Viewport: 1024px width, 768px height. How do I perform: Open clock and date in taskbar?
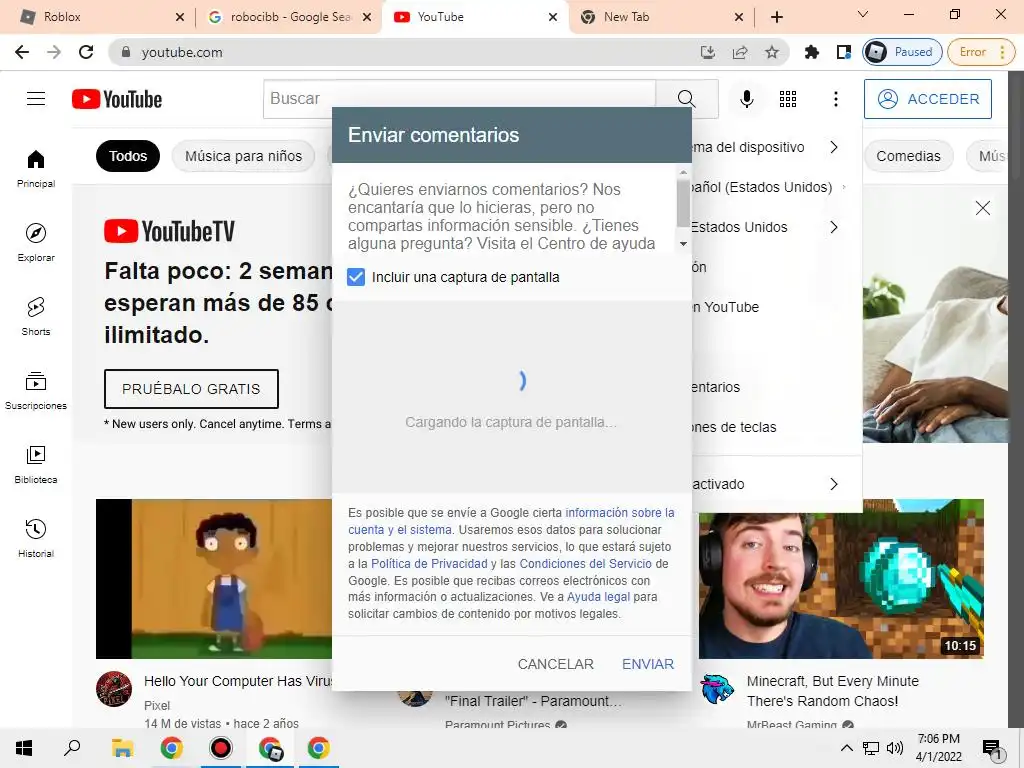pos(938,748)
